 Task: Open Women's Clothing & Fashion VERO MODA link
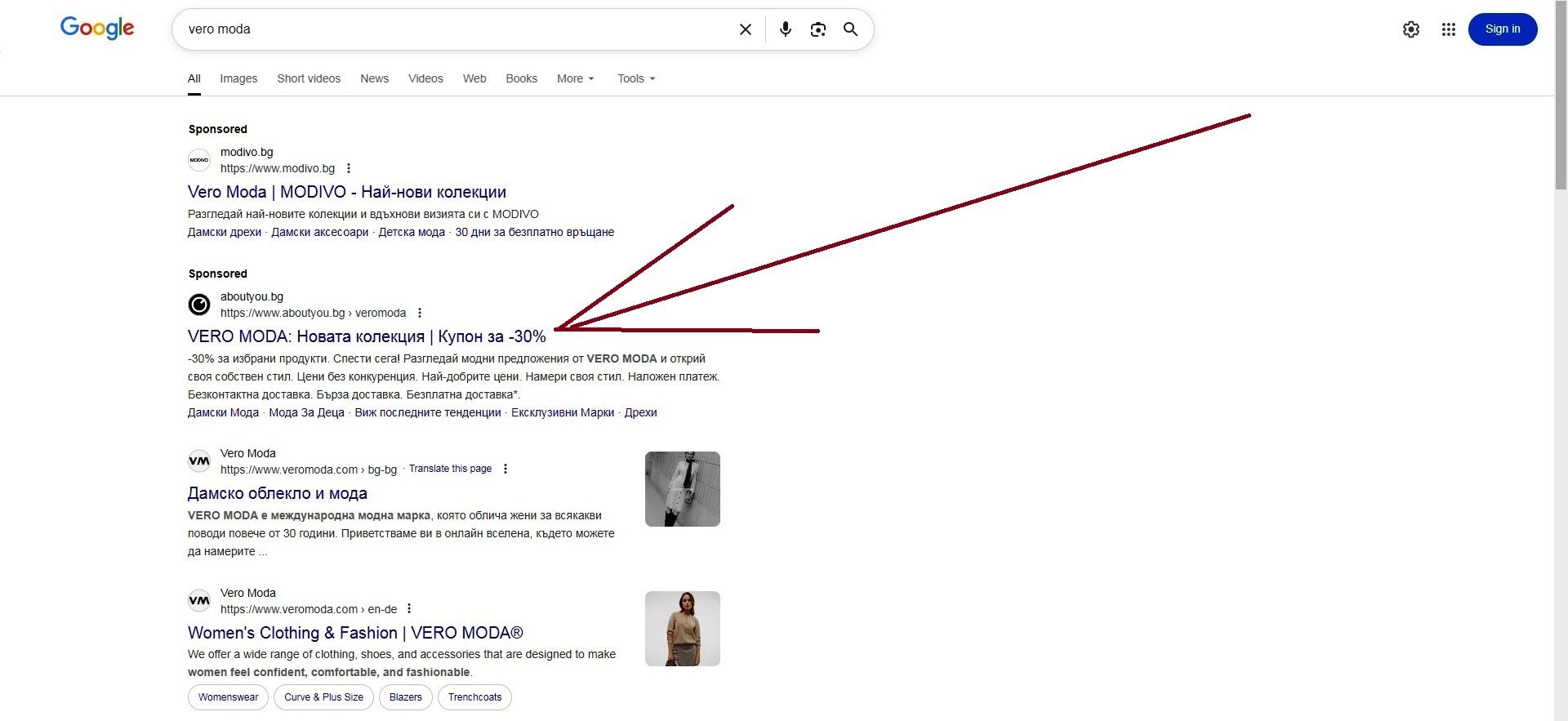(355, 633)
